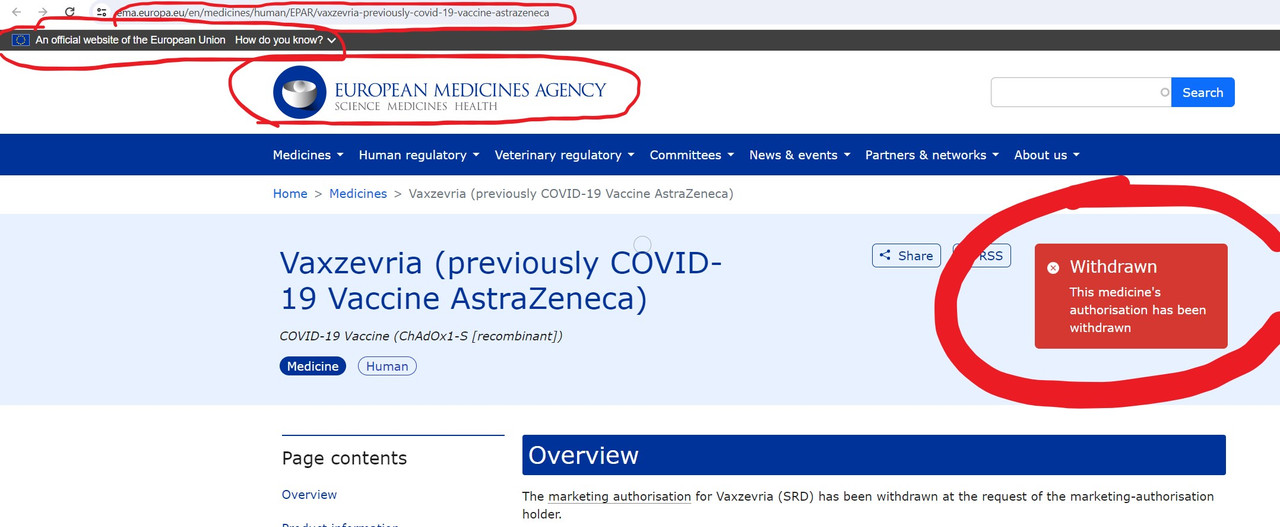The height and width of the screenshot is (527, 1280).
Task: Focus the site search input field
Action: point(1081,92)
